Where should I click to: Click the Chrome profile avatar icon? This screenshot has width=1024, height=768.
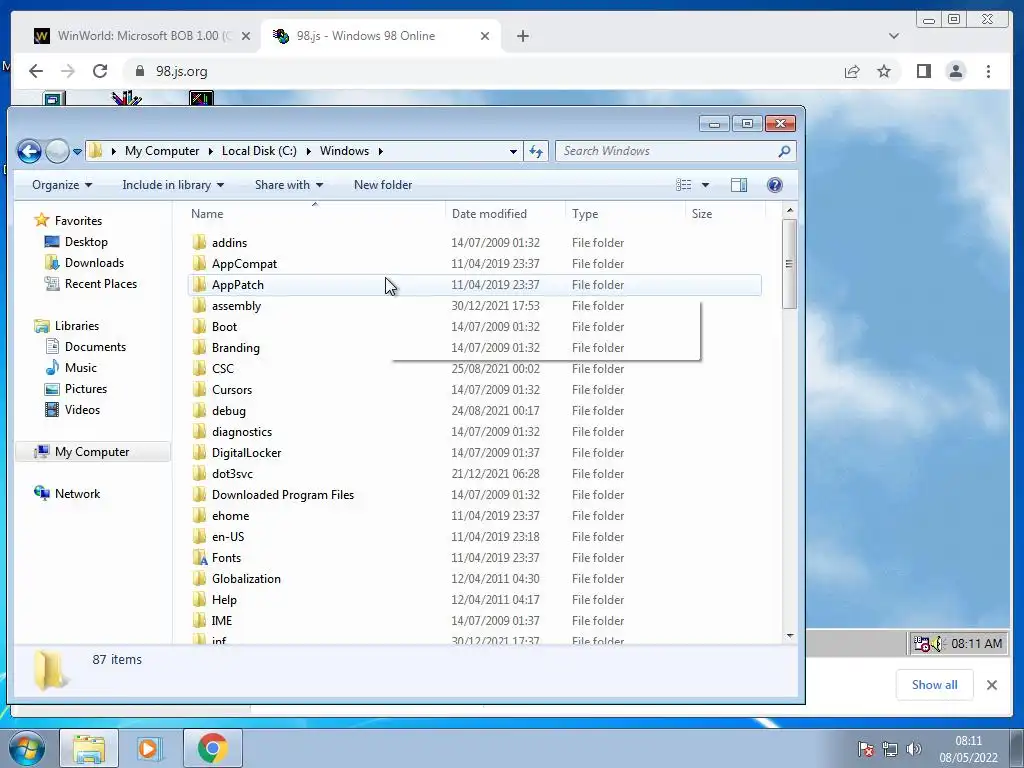pos(955,71)
